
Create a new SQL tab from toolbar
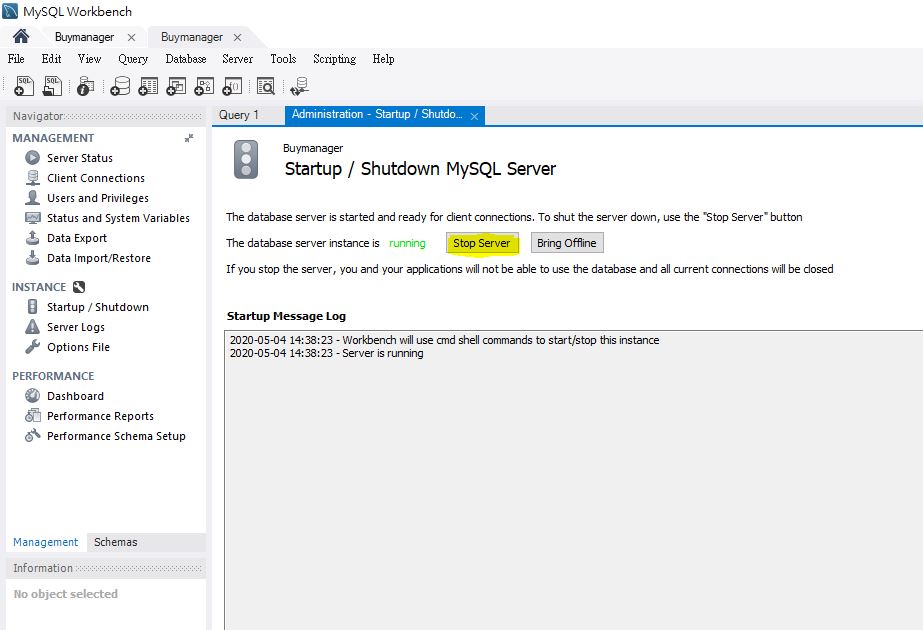coord(24,87)
